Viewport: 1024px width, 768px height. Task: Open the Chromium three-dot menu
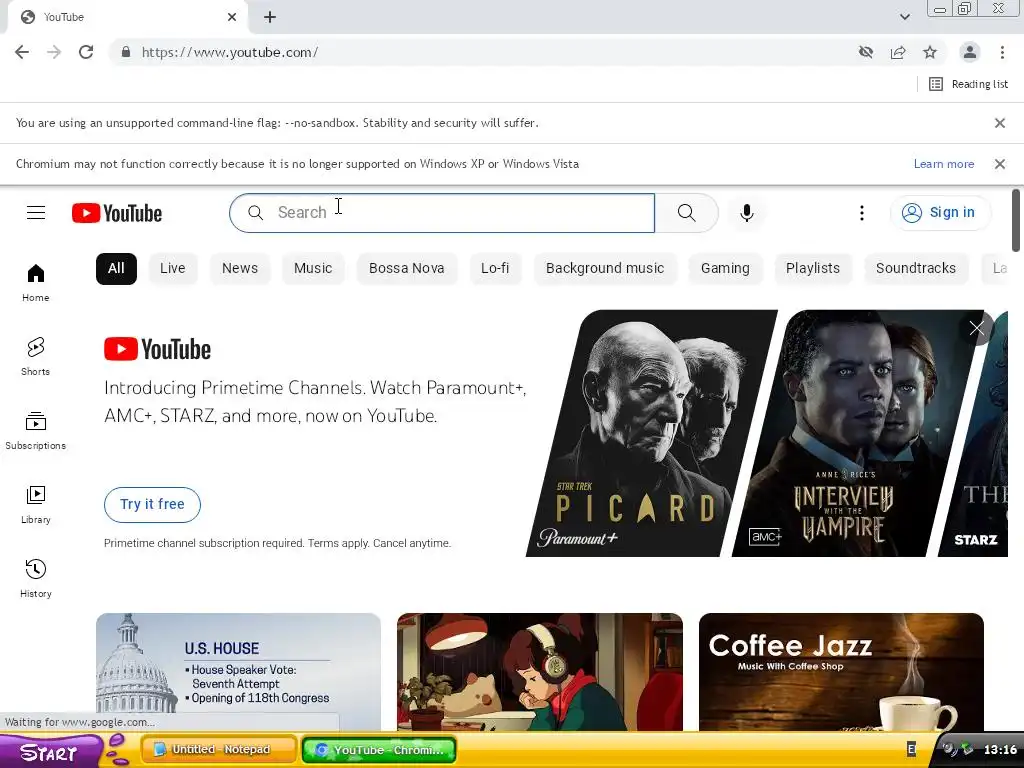coord(1002,52)
